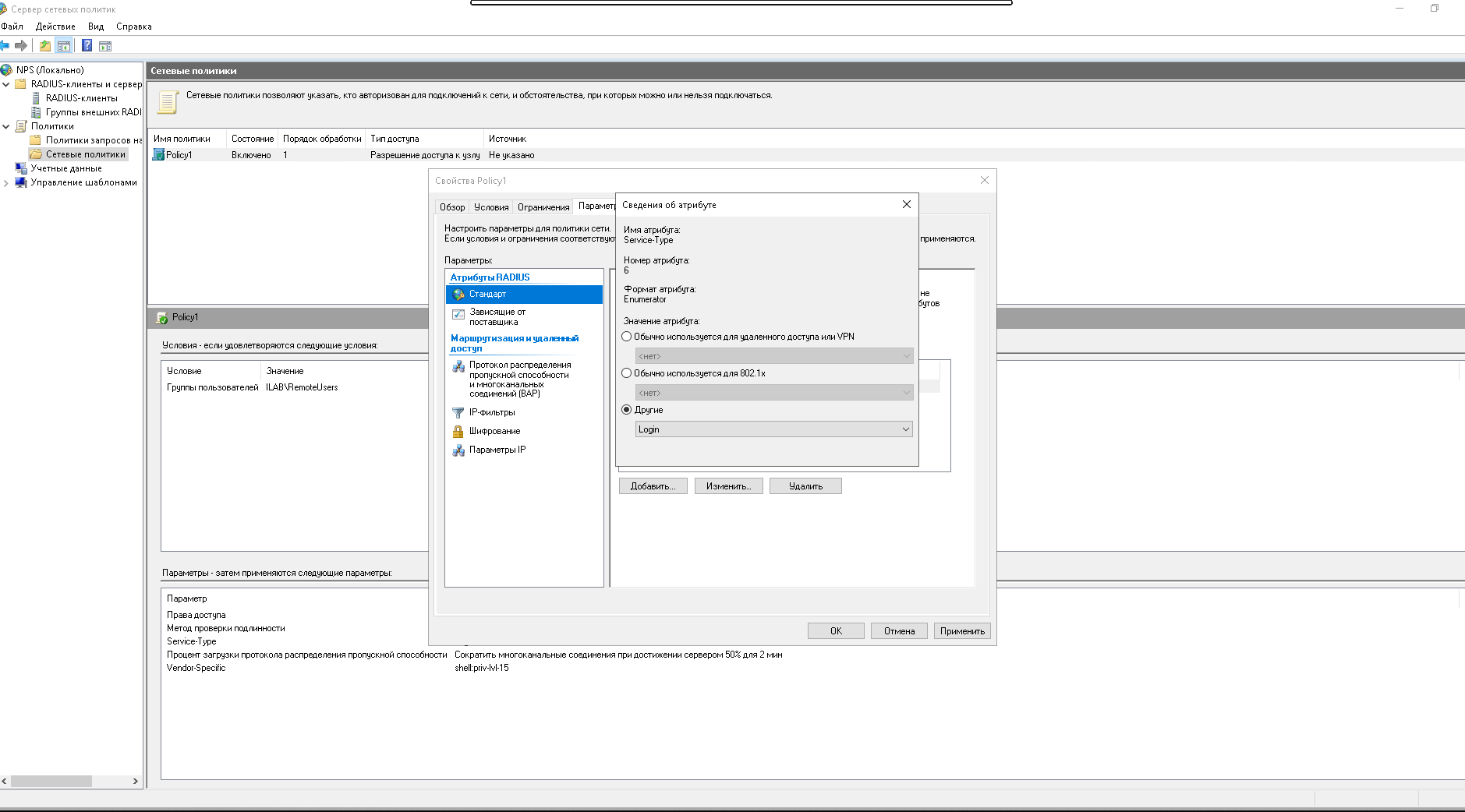Select the Параметры IP network icon
The width and height of the screenshot is (1465, 812).
[x=458, y=450]
